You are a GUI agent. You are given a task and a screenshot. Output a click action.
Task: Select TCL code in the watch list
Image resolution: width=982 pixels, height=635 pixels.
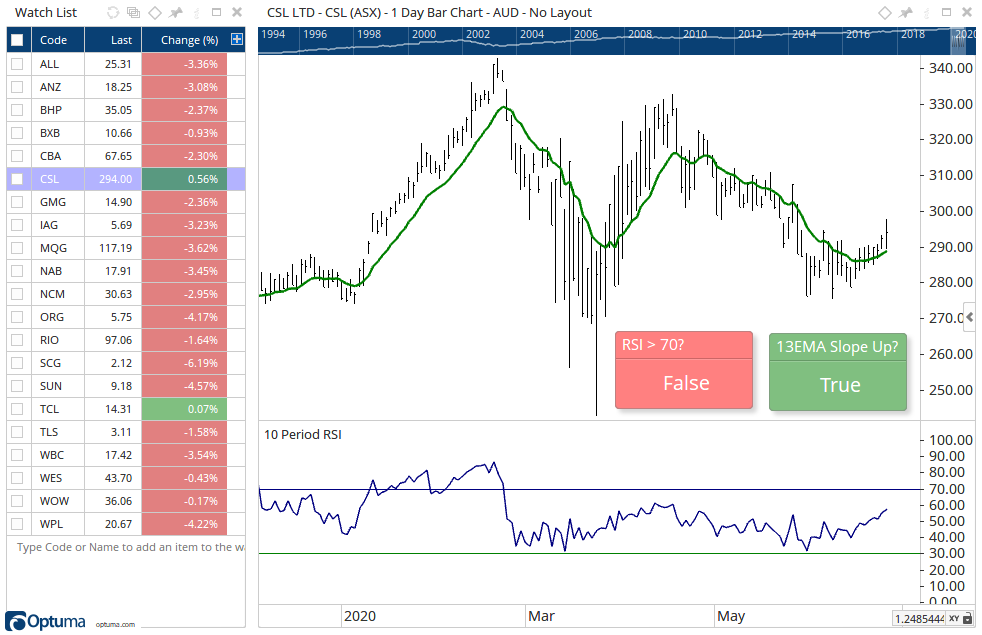pos(49,409)
